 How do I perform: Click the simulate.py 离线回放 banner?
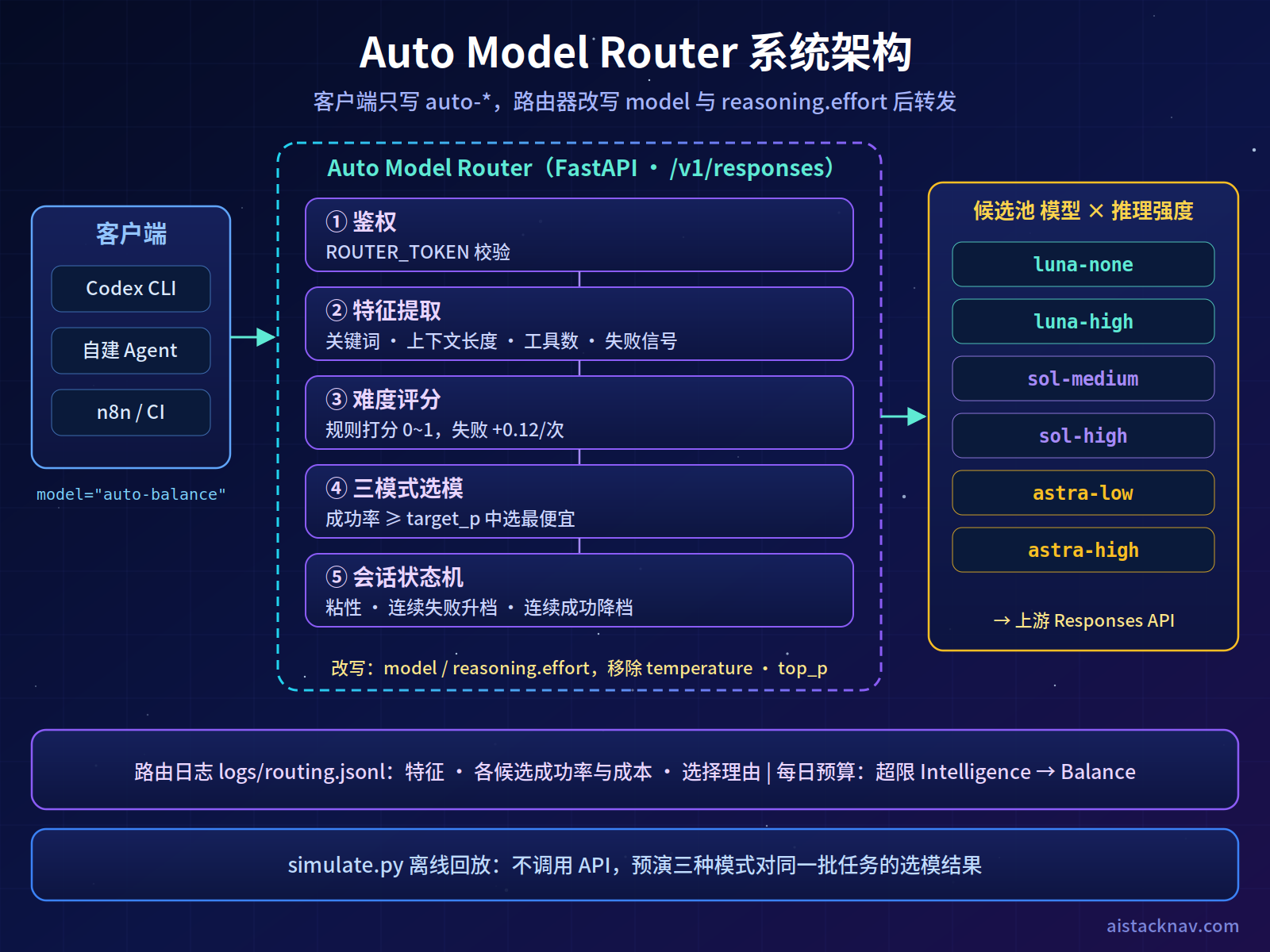click(x=635, y=865)
